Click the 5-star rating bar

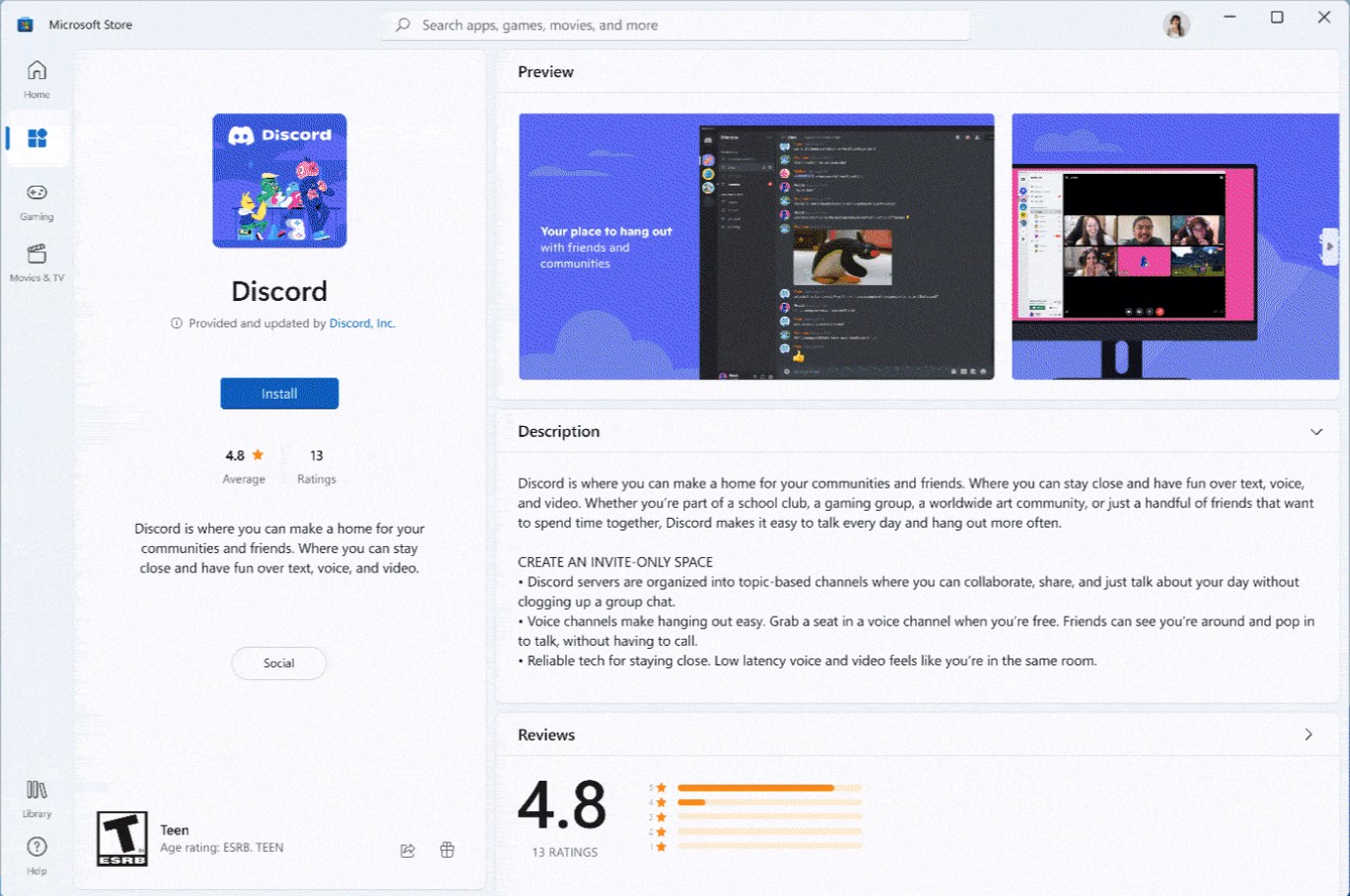point(769,788)
